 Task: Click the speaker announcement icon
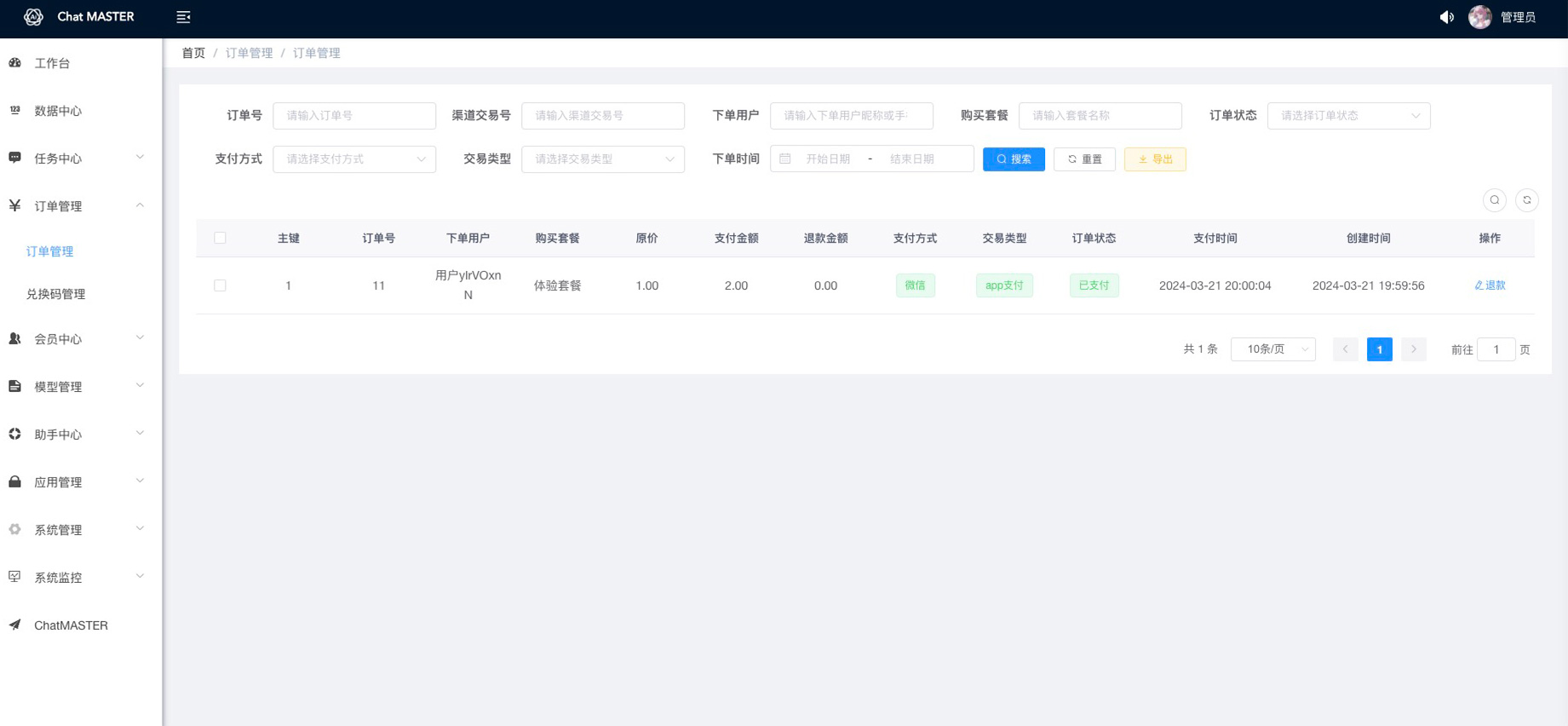[x=1446, y=17]
